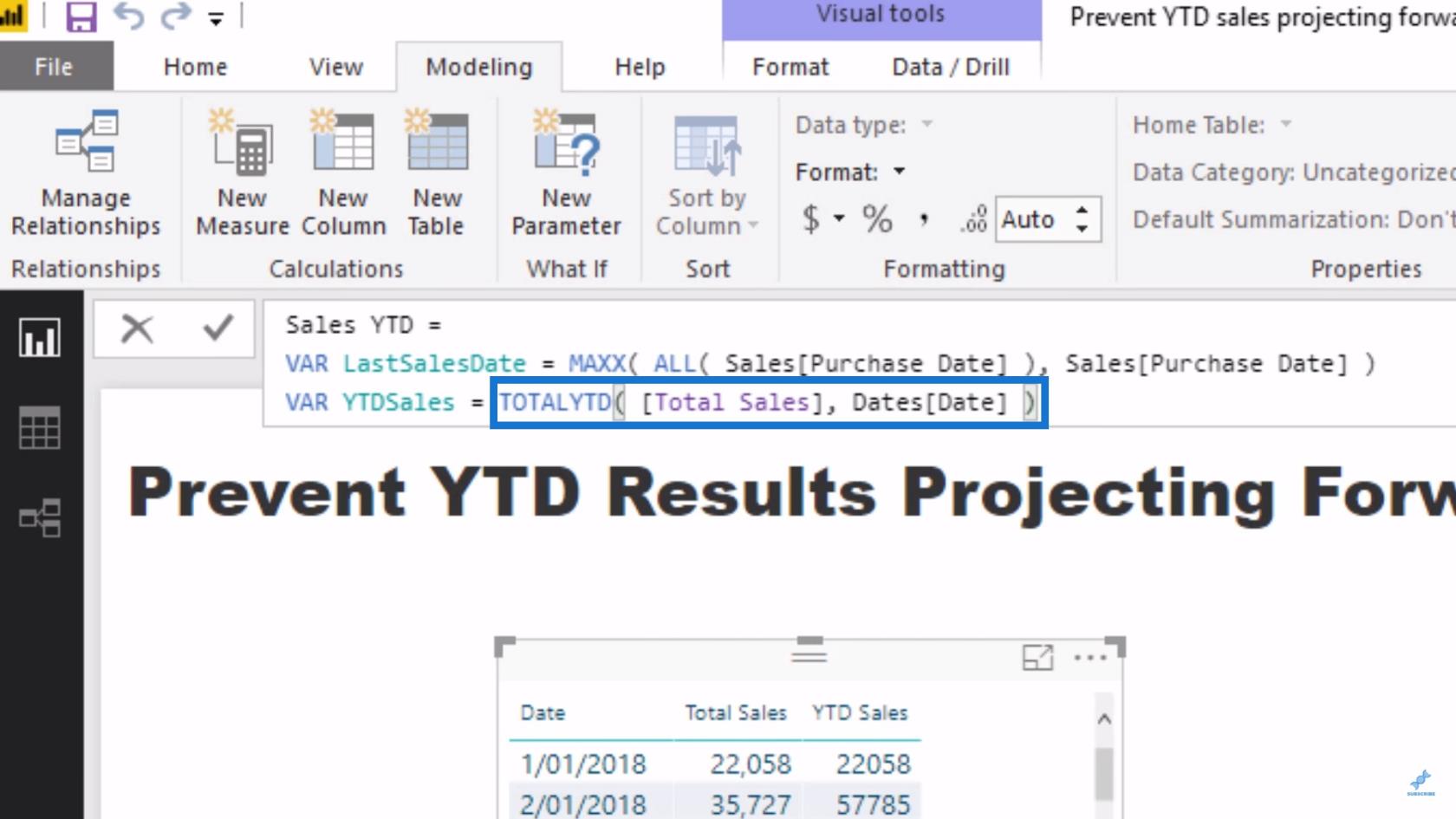Click the Redo arrow icon
This screenshot has width=1456, height=819.
[176, 16]
